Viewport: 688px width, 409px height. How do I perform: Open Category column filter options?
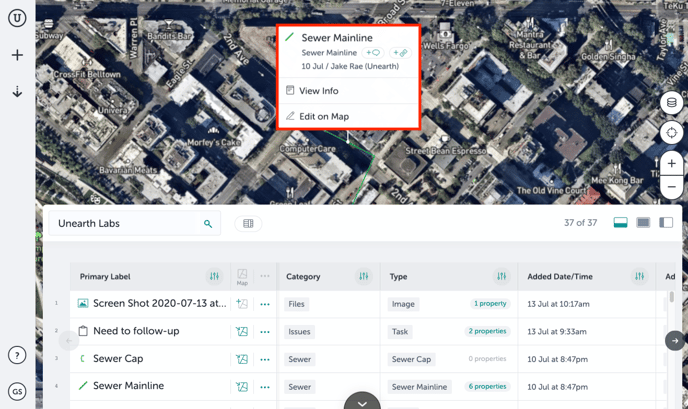[x=363, y=276]
